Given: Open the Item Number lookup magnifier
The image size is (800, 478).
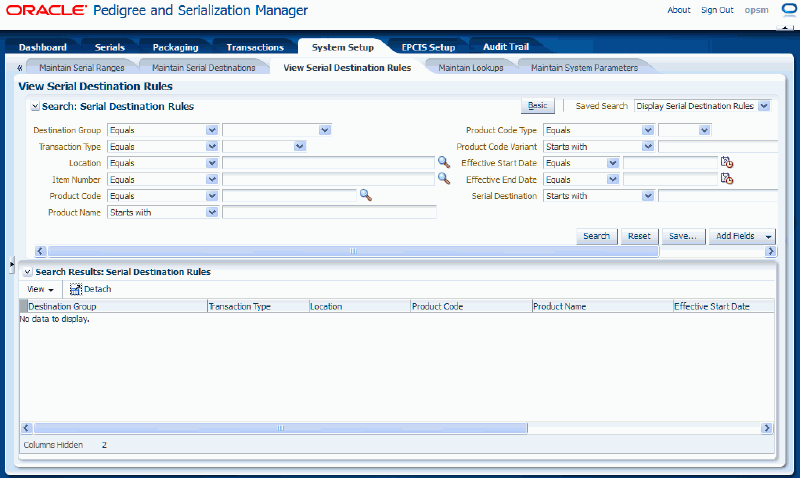Looking at the screenshot, I should [x=444, y=179].
